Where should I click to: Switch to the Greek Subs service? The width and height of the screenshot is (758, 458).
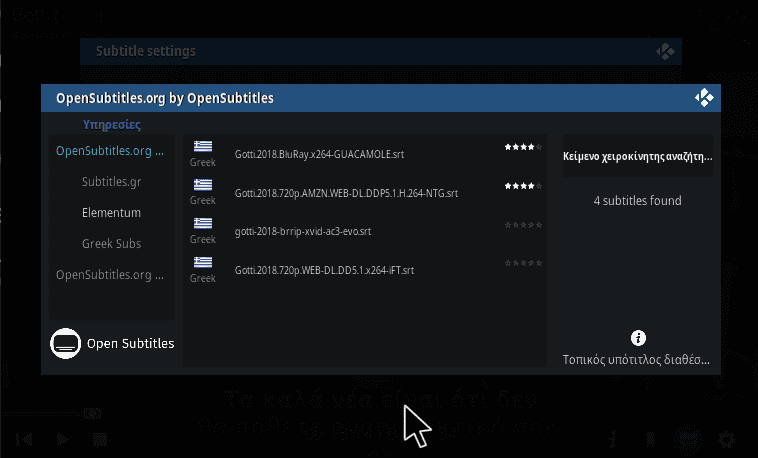(111, 244)
